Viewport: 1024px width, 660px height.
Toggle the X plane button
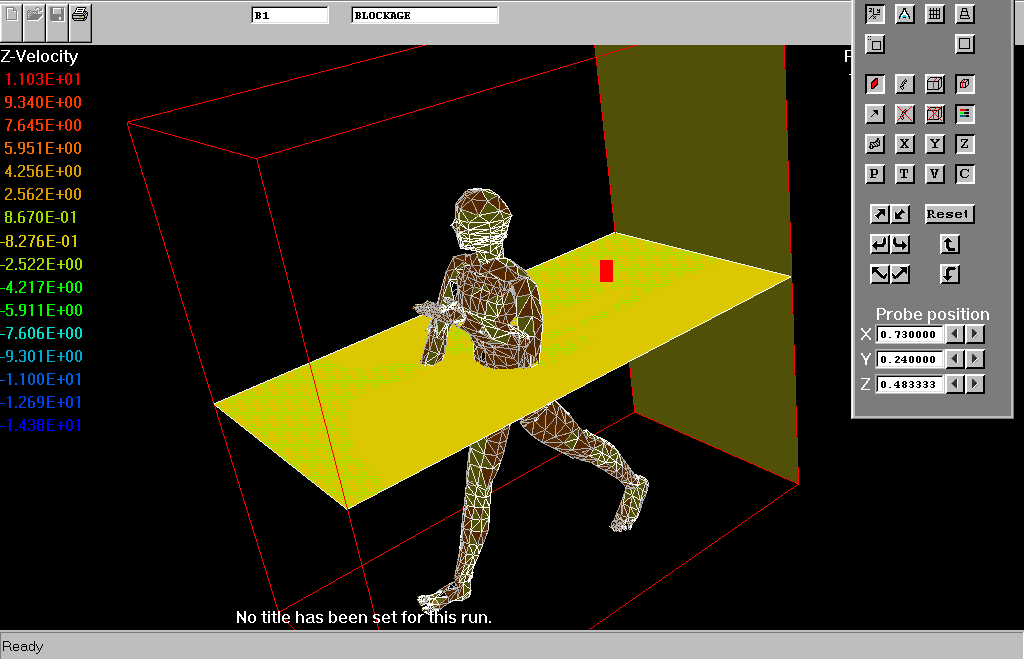(x=905, y=144)
